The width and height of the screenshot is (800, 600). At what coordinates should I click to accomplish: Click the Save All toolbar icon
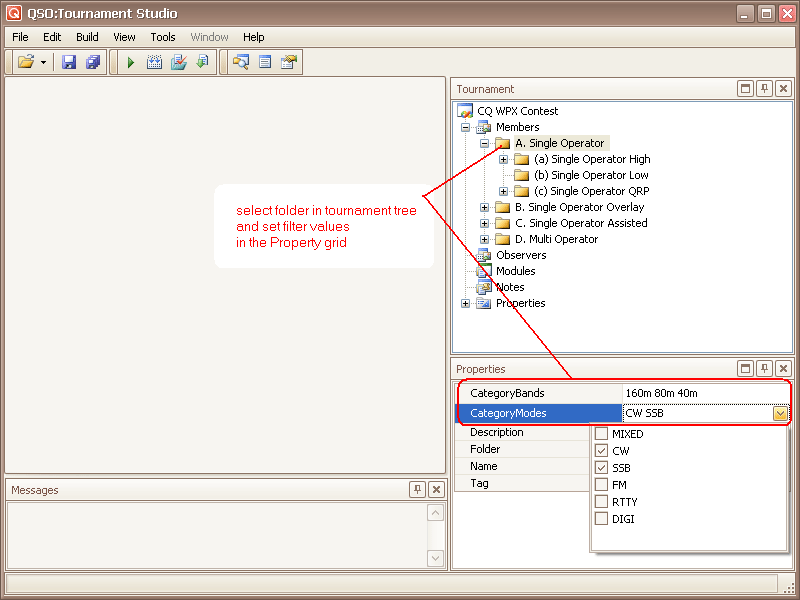(x=93, y=63)
